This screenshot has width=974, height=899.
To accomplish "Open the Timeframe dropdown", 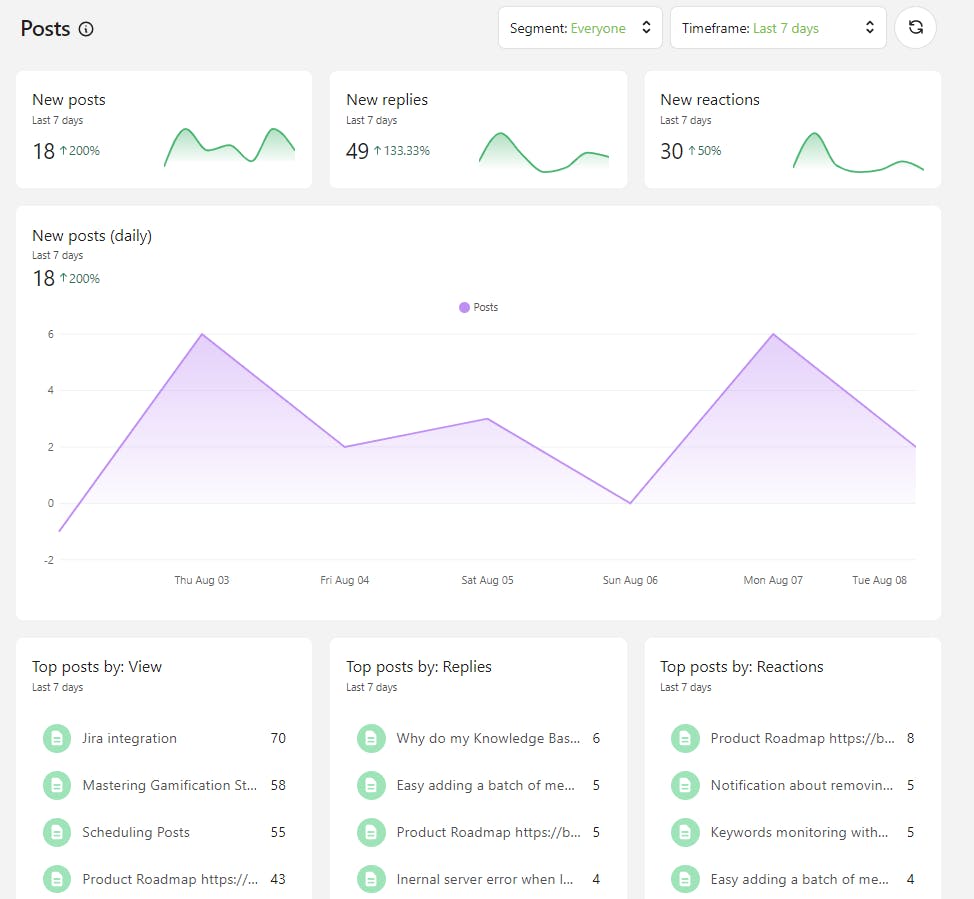I will (x=778, y=28).
